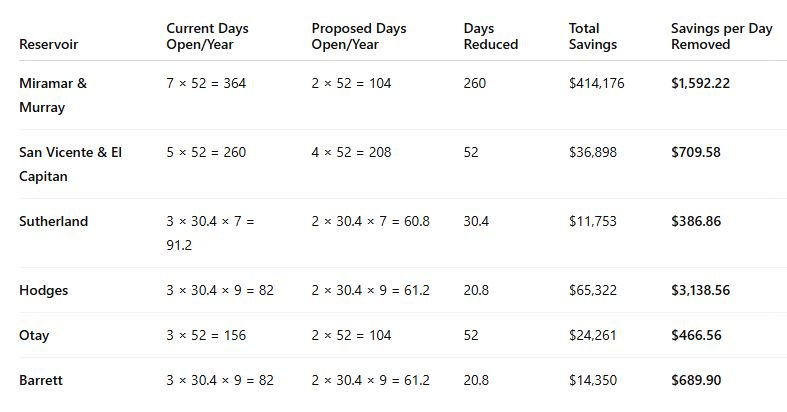Click the $24,261 total savings for Otay
The image size is (787, 412).
point(592,335)
